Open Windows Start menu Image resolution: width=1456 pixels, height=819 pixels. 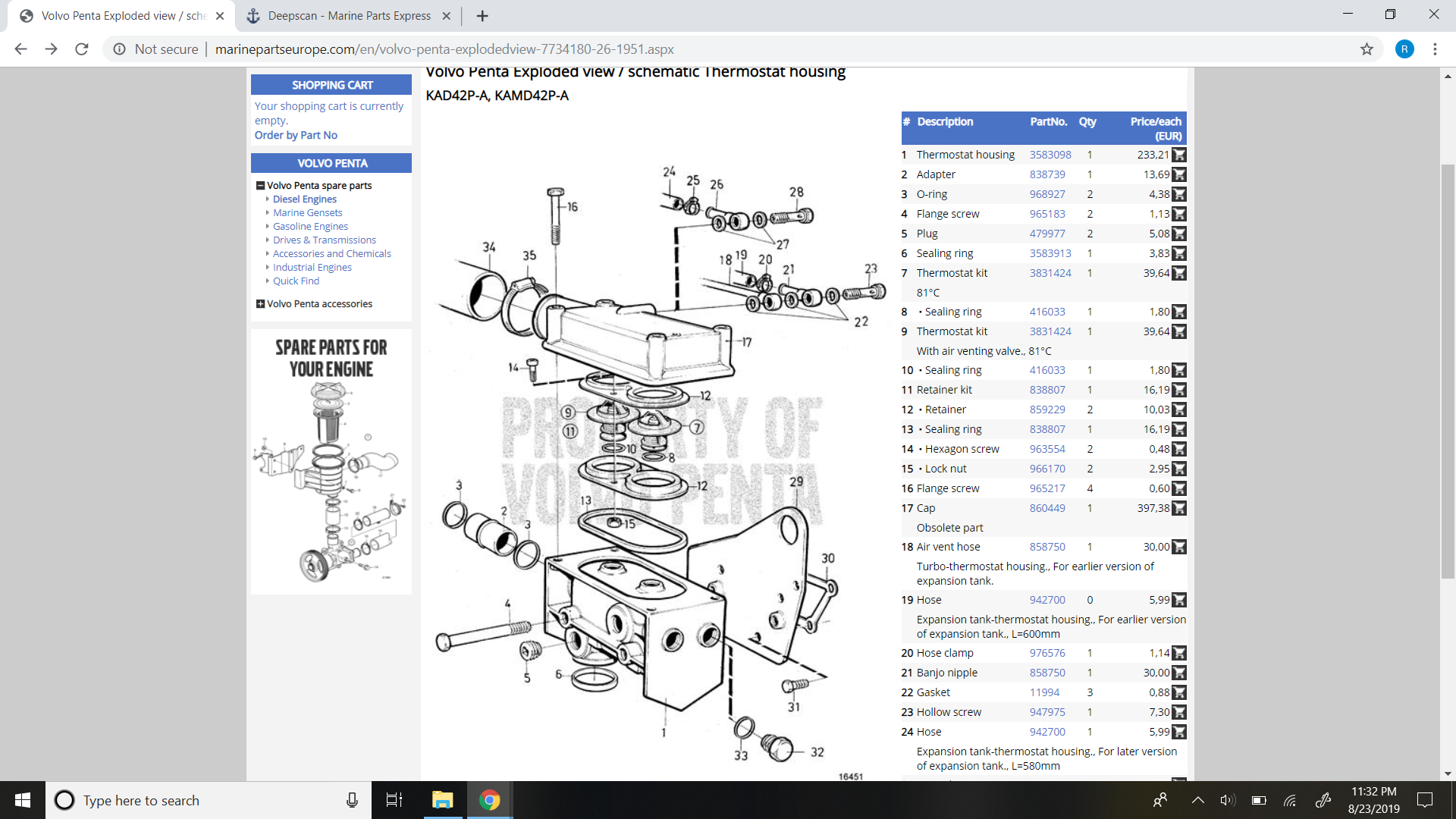tap(23, 800)
